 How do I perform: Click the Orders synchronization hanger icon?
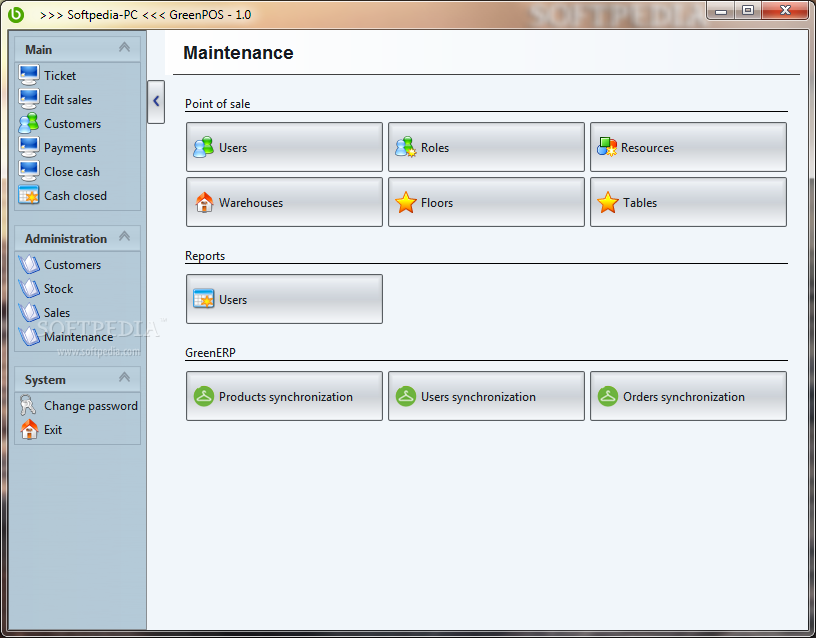(x=607, y=397)
